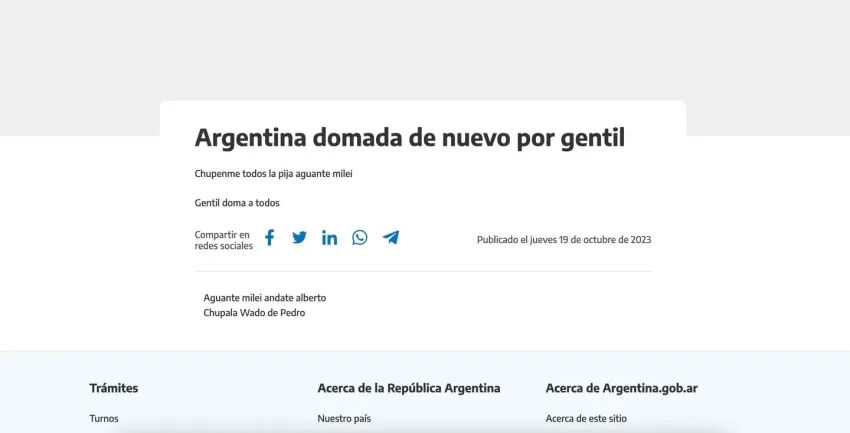Select Acerca de la República Argentina heading
Image resolution: width=850 pixels, height=433 pixels.
tap(408, 388)
